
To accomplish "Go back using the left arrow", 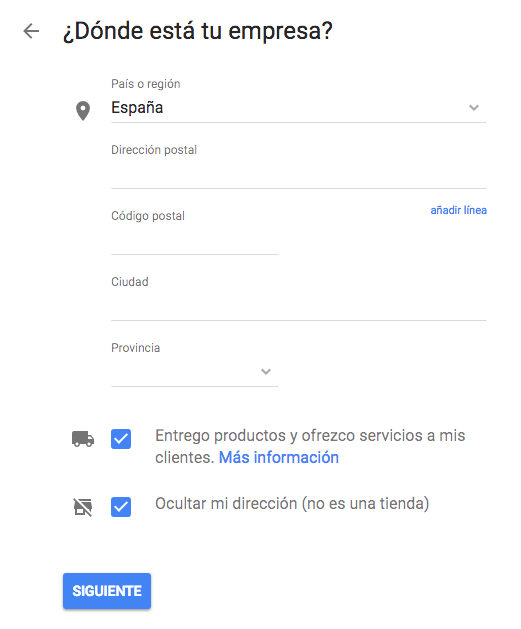I will click(x=31, y=31).
